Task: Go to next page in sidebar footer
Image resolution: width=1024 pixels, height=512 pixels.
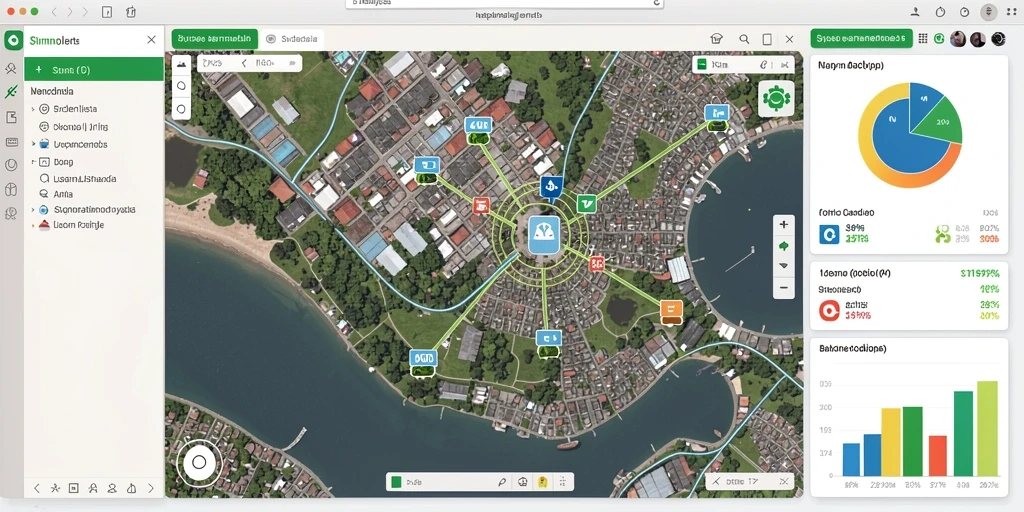Action: pos(151,488)
